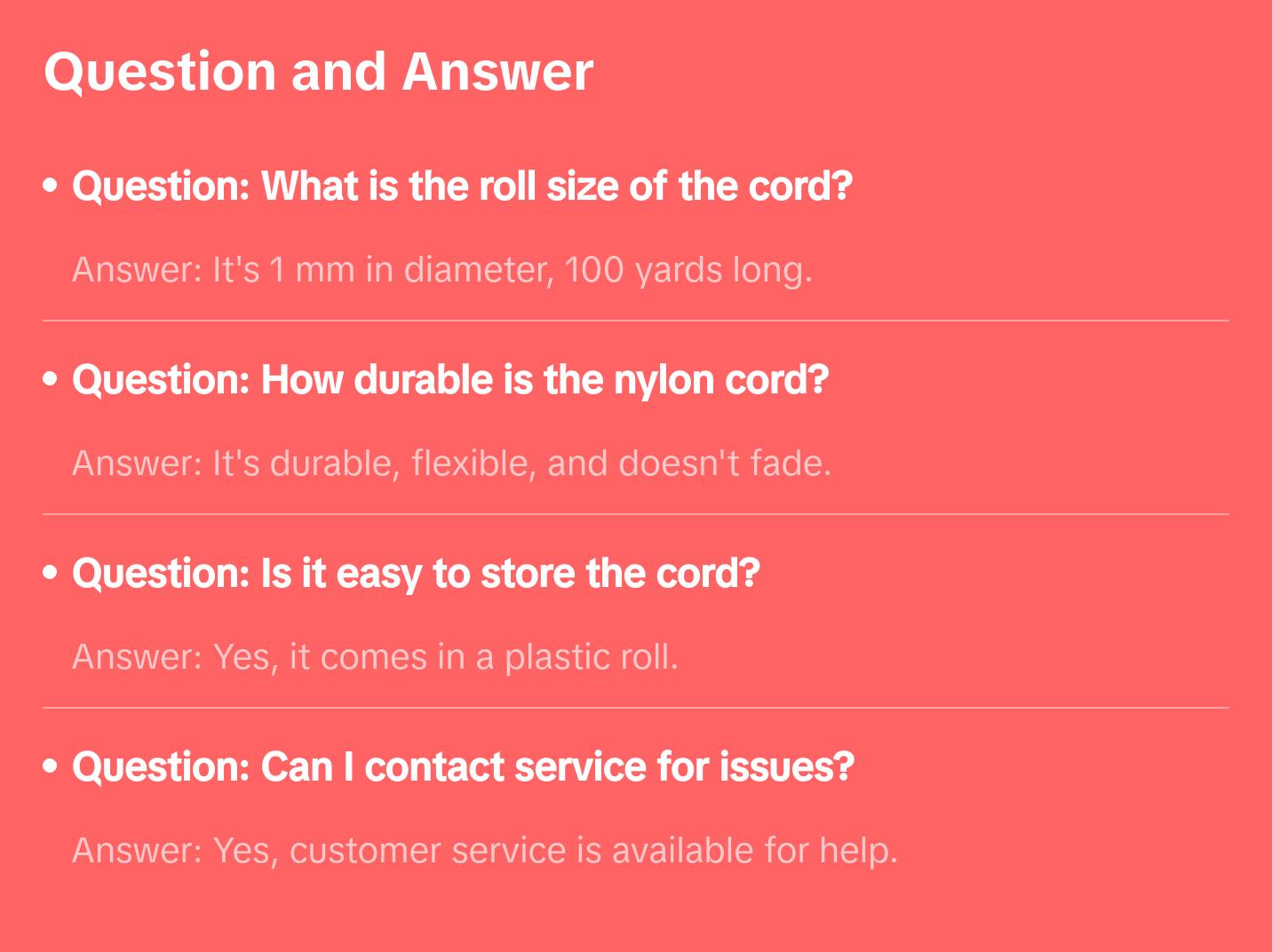Click the bullet beside the nylon durability question

tap(51, 379)
